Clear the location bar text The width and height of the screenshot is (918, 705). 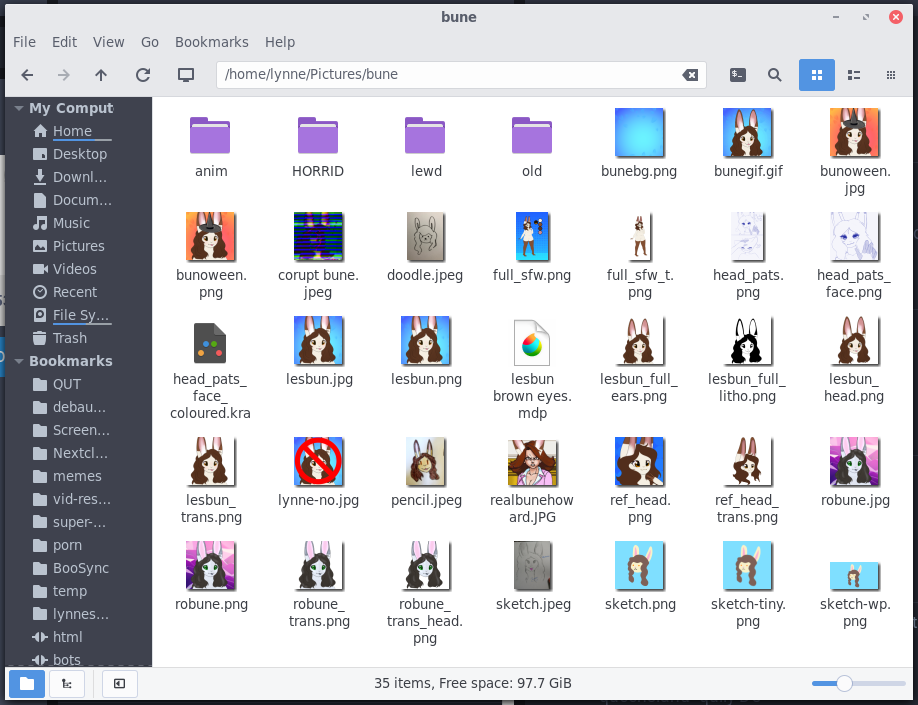click(x=690, y=75)
